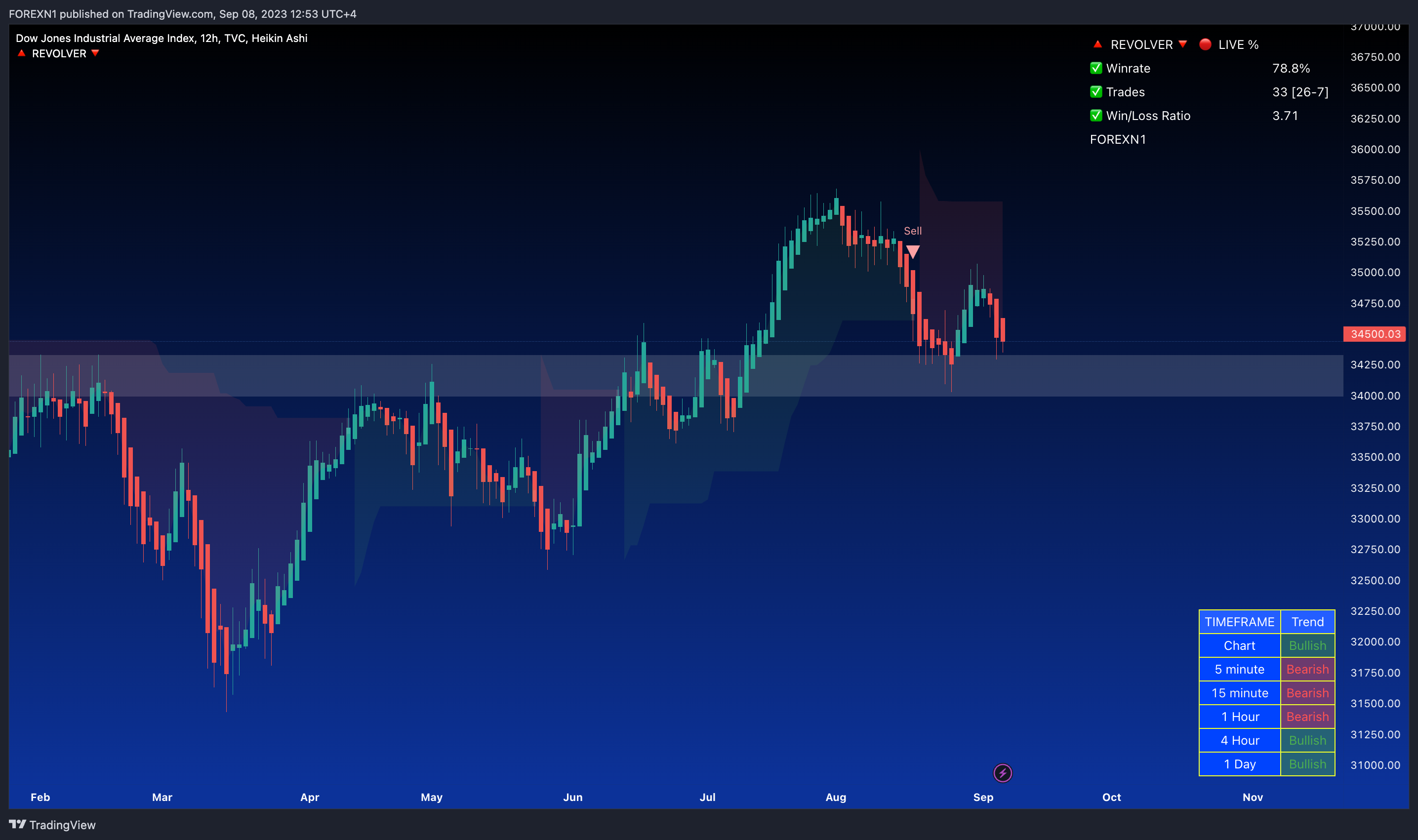Click the Aug label on time axis

tap(836, 797)
